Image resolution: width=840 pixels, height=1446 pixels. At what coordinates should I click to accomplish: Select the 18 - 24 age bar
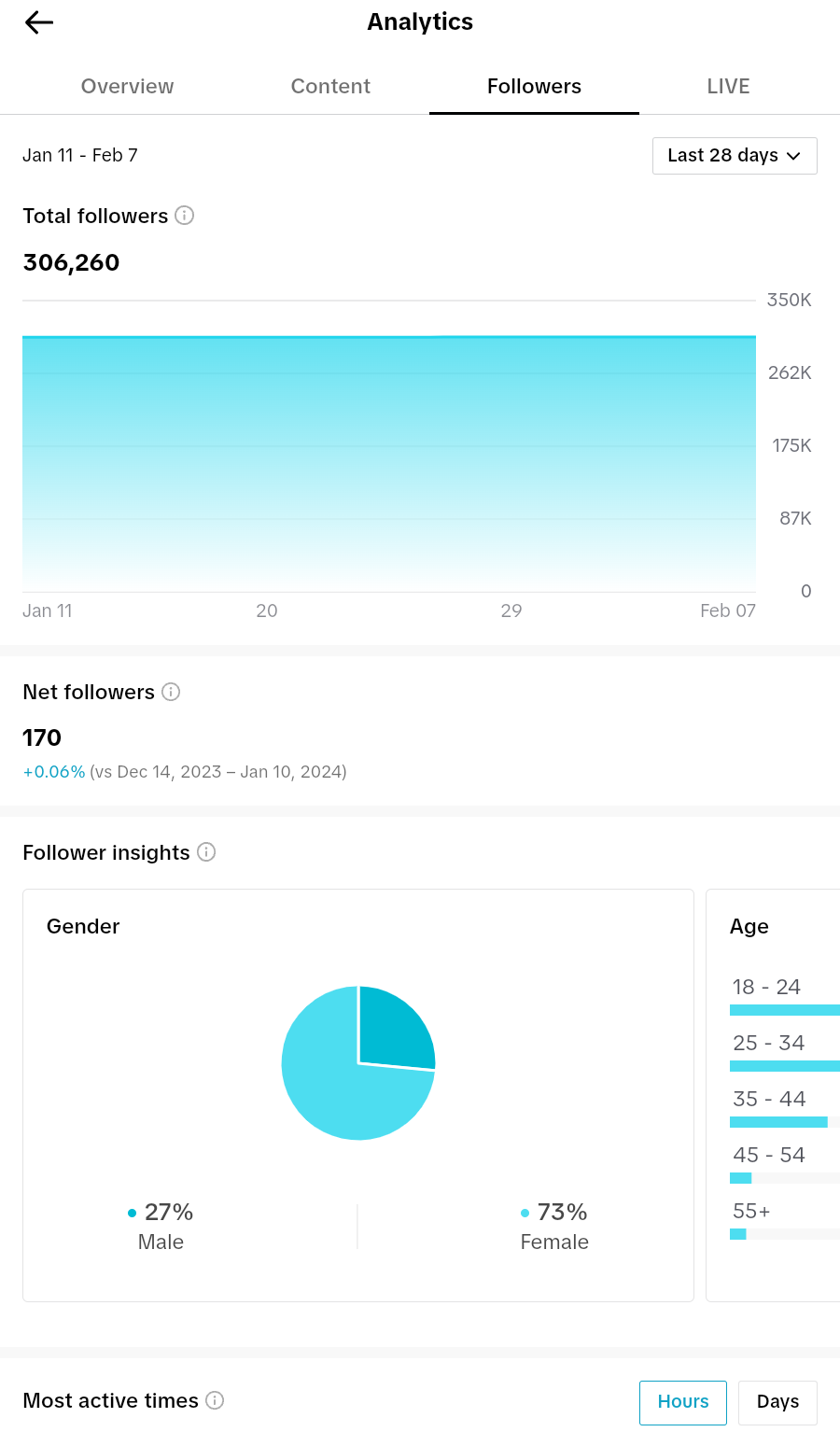coord(785,1010)
